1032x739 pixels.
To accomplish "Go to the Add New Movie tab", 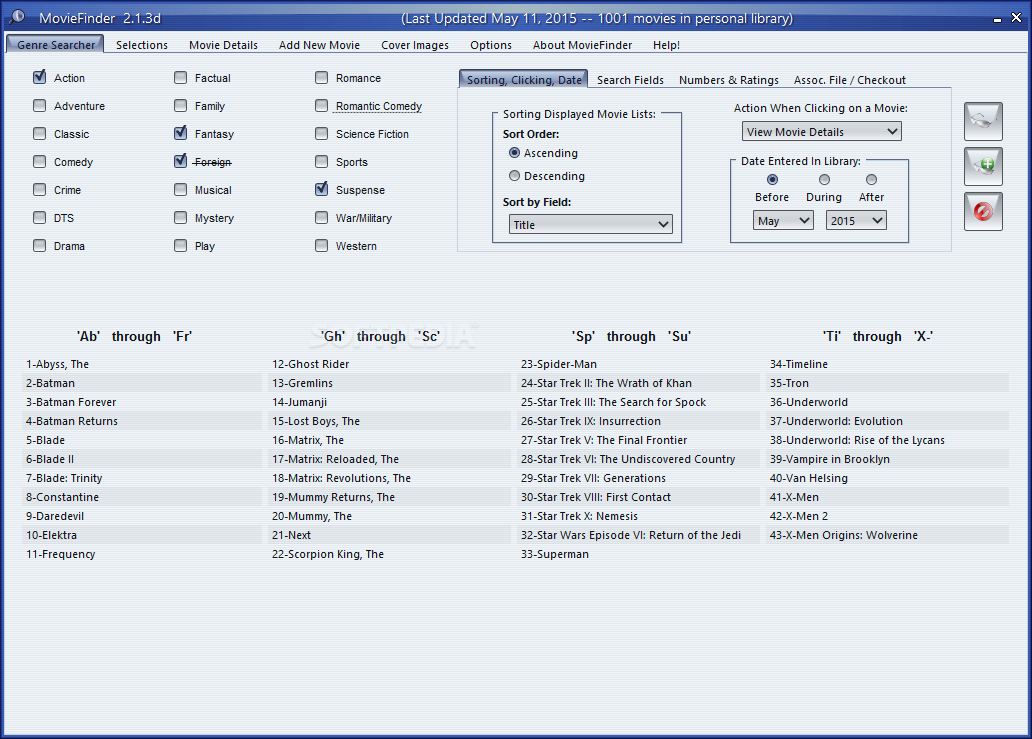I will (x=319, y=45).
